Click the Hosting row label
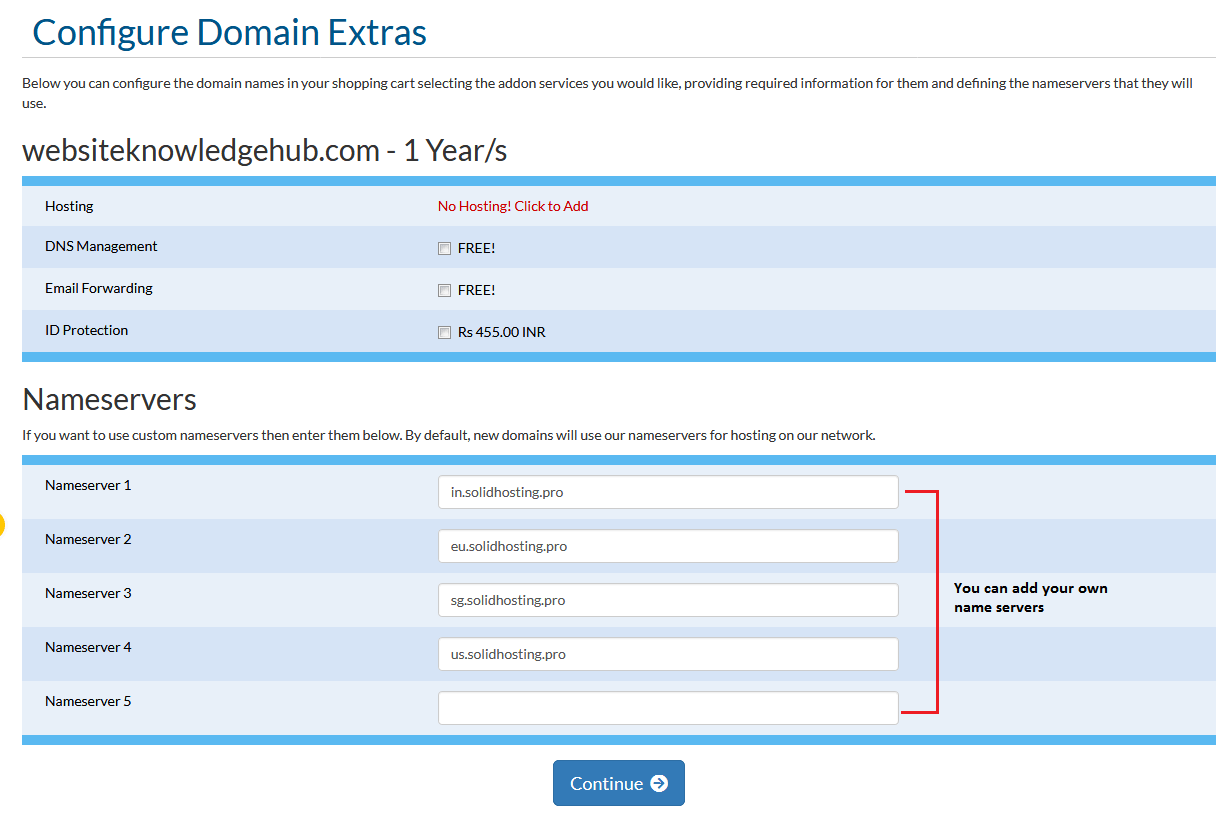The height and width of the screenshot is (815, 1225). click(68, 206)
